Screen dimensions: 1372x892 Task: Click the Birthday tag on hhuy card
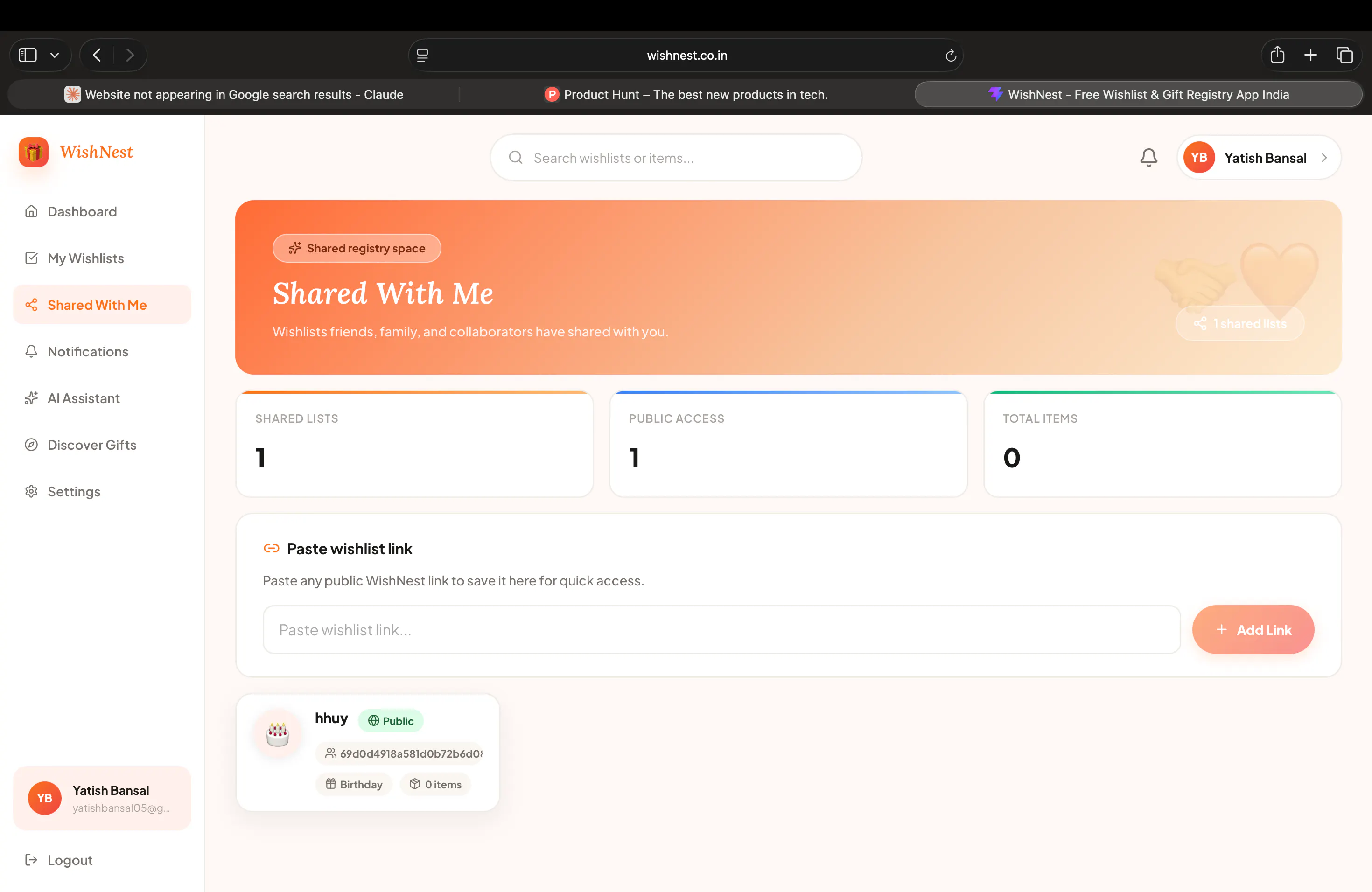pyautogui.click(x=354, y=784)
